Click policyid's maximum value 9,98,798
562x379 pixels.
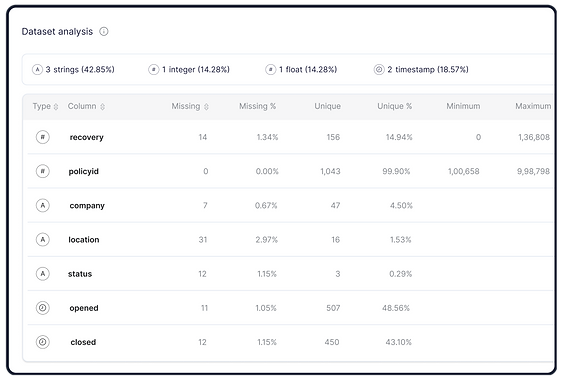tap(533, 171)
